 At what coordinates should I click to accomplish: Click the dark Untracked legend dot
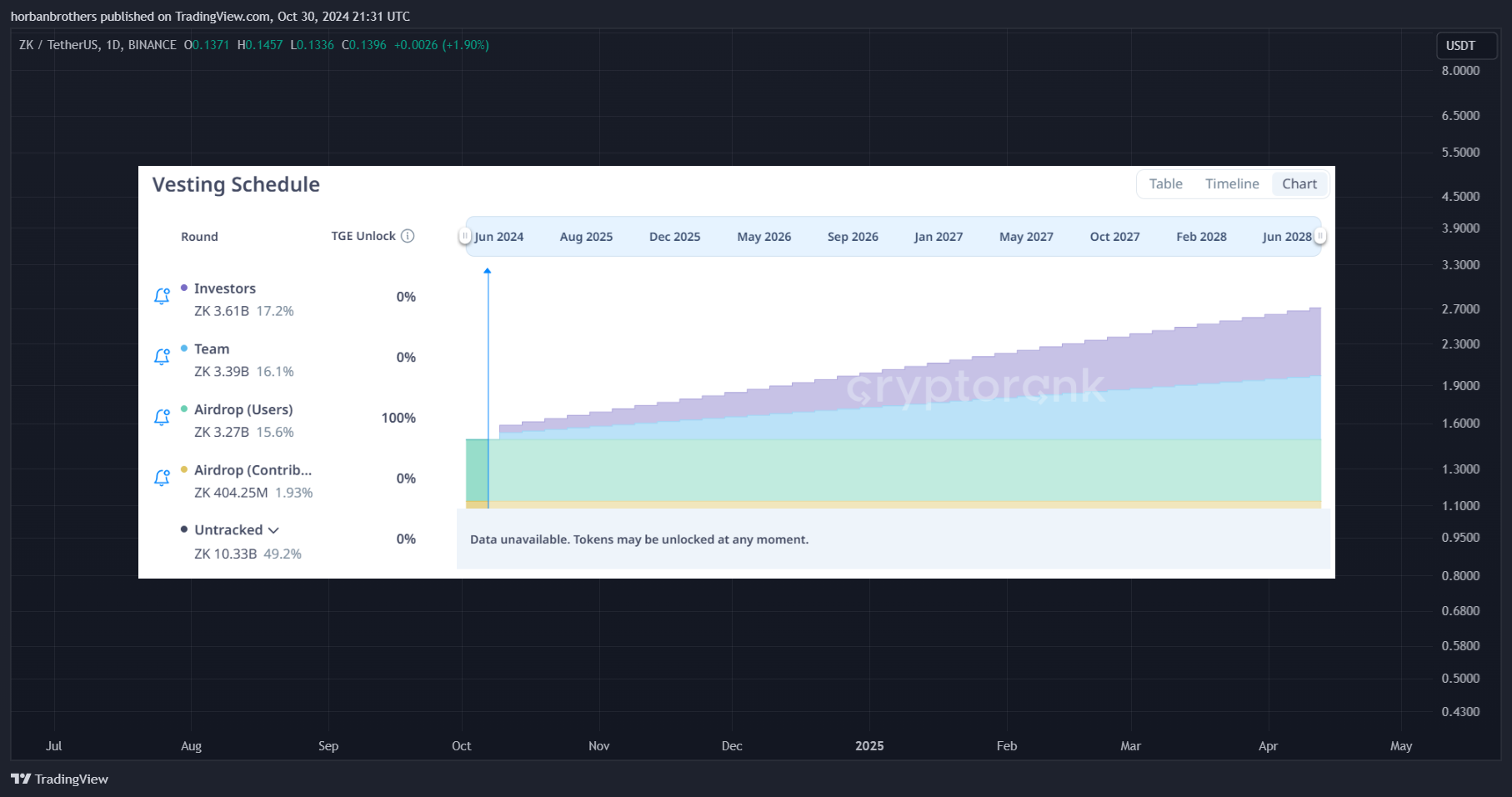click(184, 529)
